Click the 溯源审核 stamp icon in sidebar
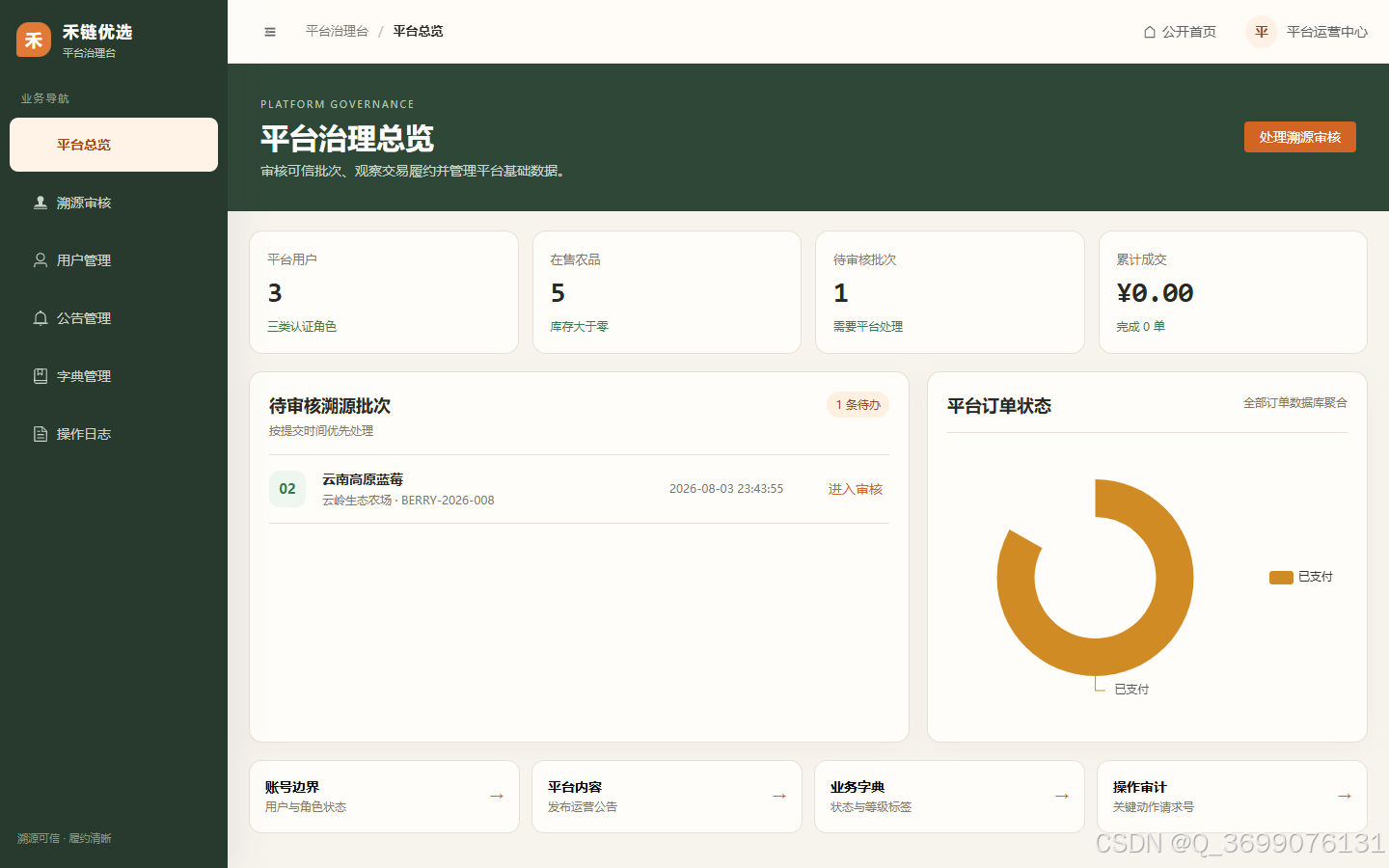Viewport: 1389px width, 868px height. coord(41,203)
